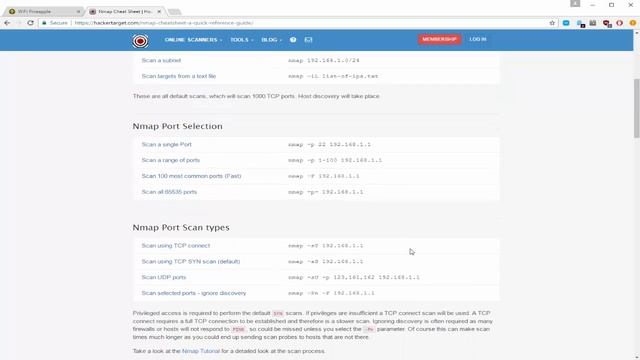Click 'Scan using TCP SYN scan (default)'

[191, 262]
